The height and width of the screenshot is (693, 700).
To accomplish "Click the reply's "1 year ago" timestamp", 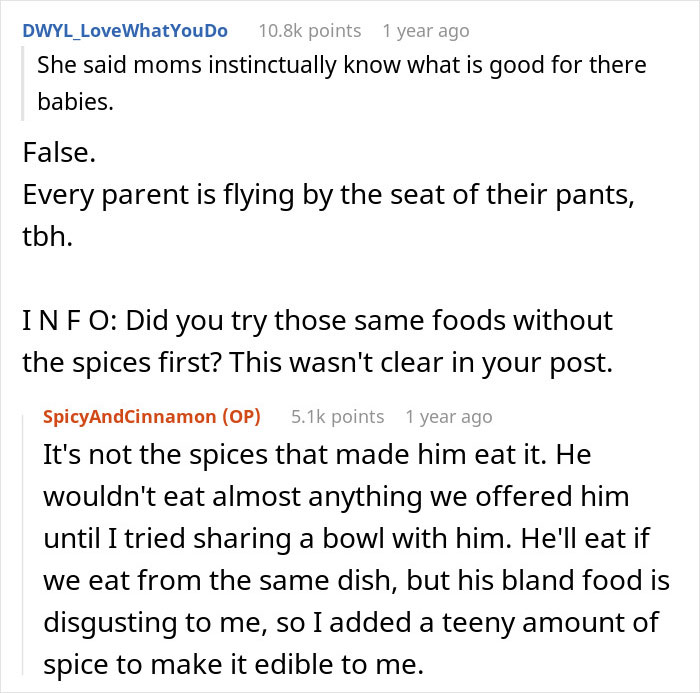I will point(449,416).
